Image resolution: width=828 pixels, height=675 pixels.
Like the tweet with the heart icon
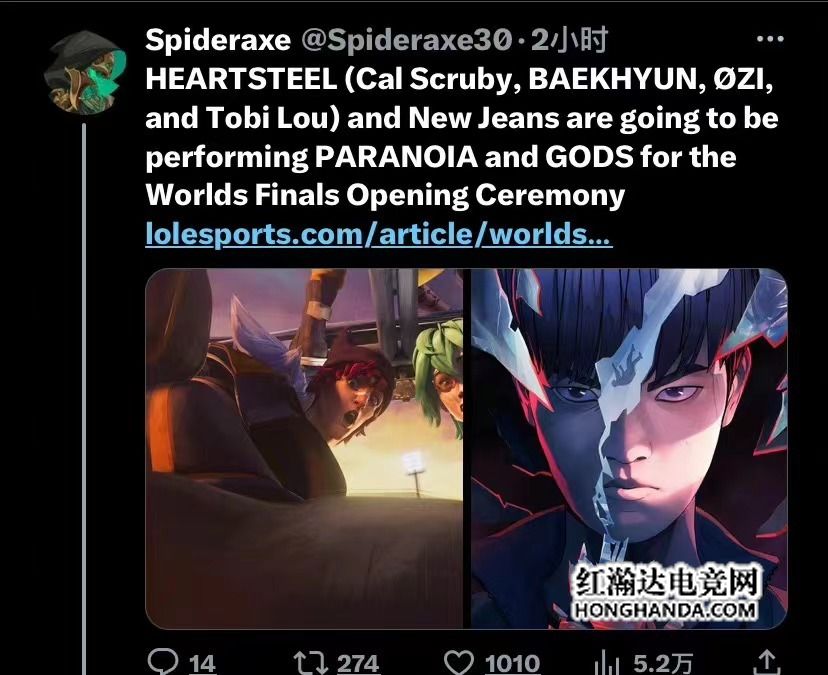(458, 662)
